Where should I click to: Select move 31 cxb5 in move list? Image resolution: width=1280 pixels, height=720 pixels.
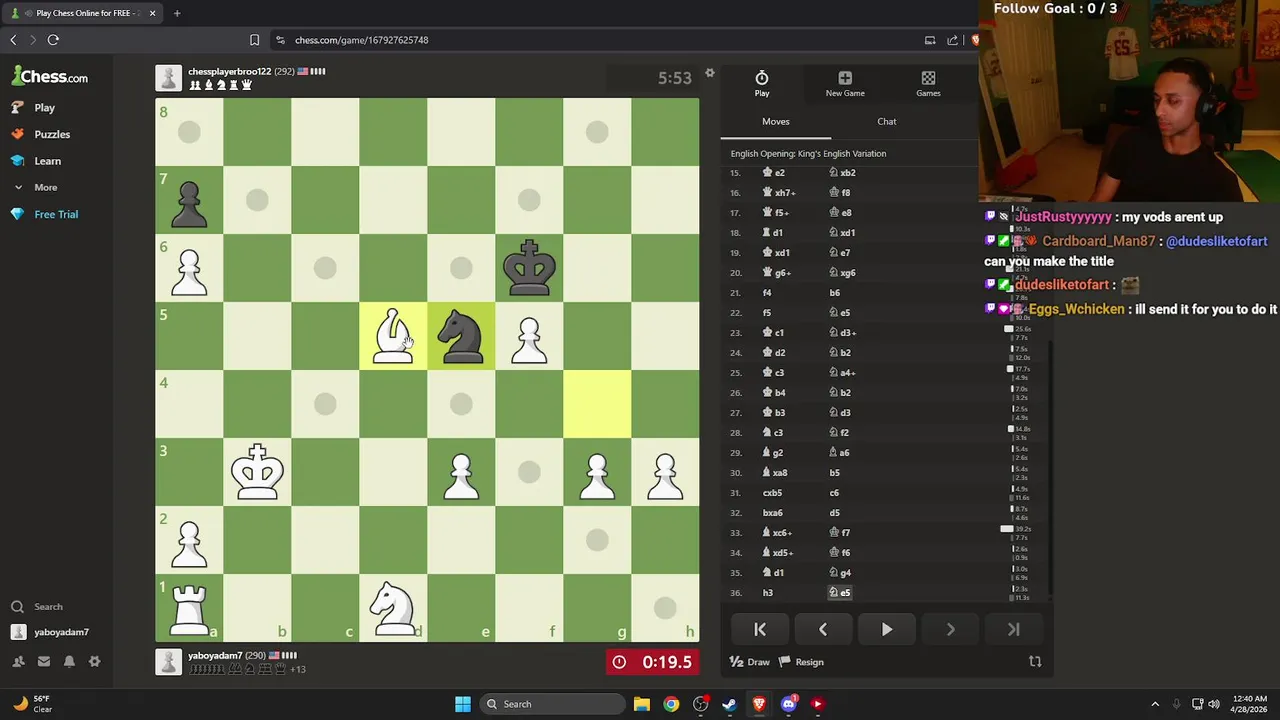pyautogui.click(x=772, y=493)
